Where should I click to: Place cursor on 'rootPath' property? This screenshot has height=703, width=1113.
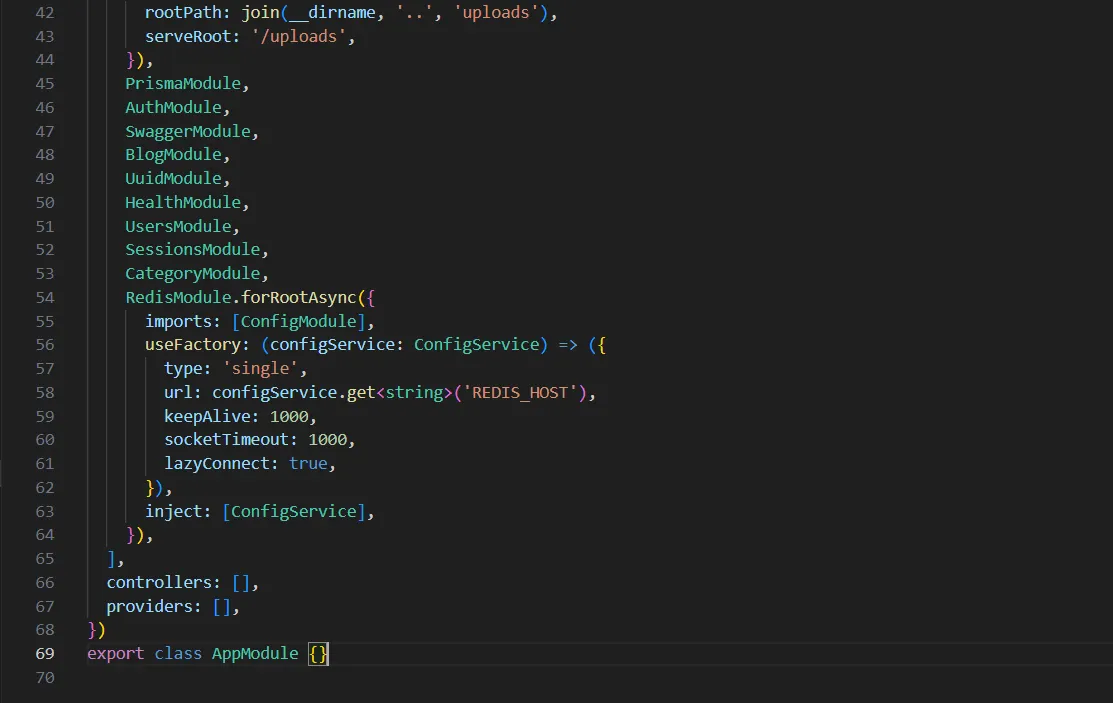tap(183, 13)
